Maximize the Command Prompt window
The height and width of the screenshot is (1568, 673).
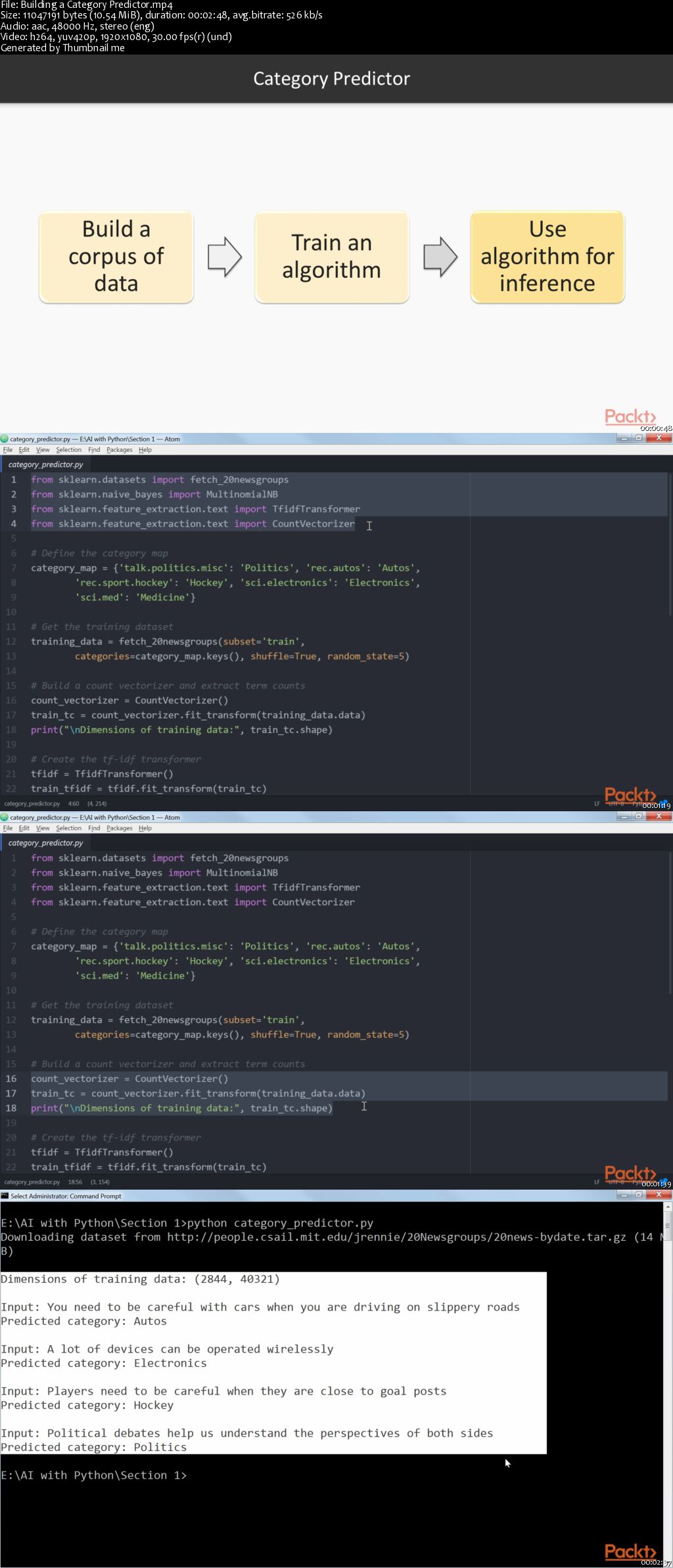pos(639,1195)
